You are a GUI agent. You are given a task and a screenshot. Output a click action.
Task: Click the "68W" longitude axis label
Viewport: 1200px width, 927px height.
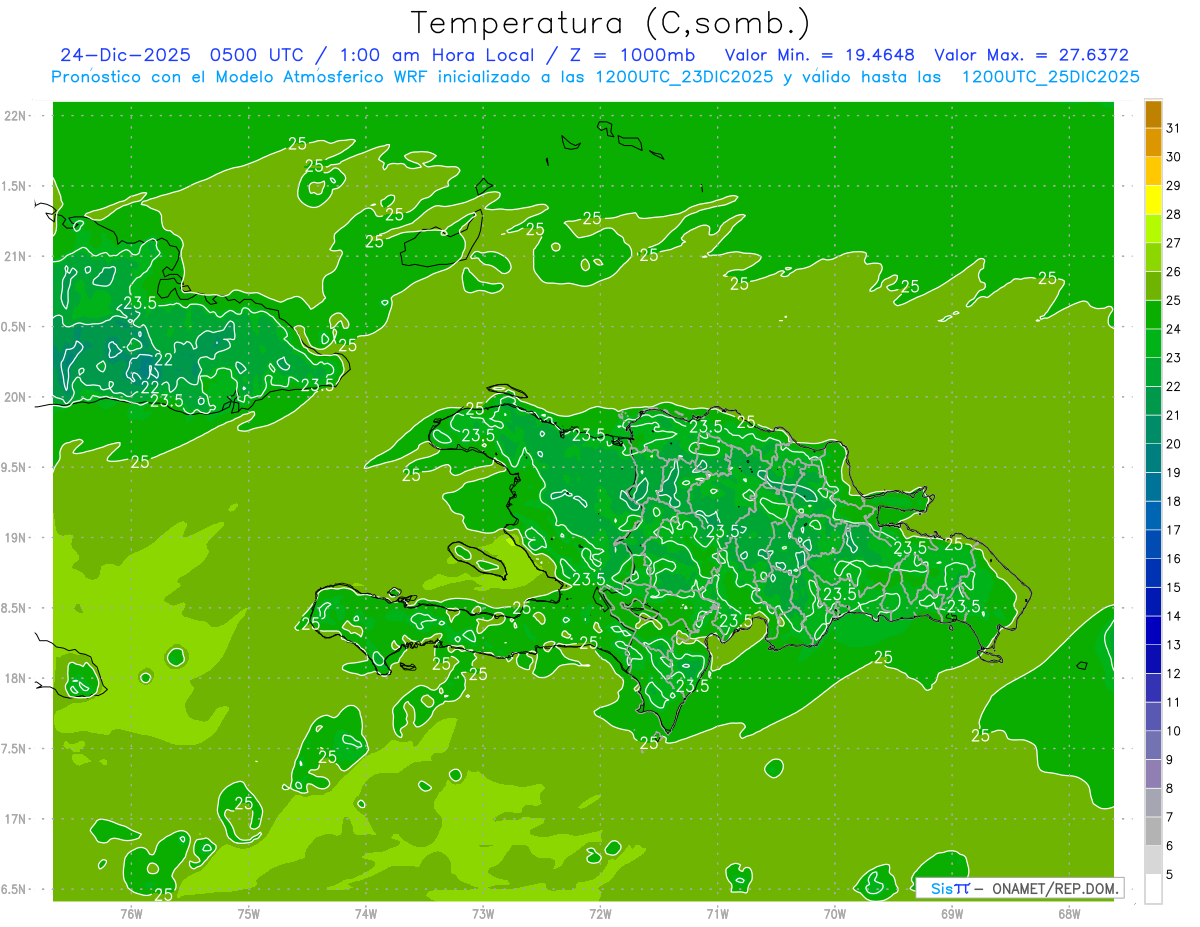coord(1069,914)
